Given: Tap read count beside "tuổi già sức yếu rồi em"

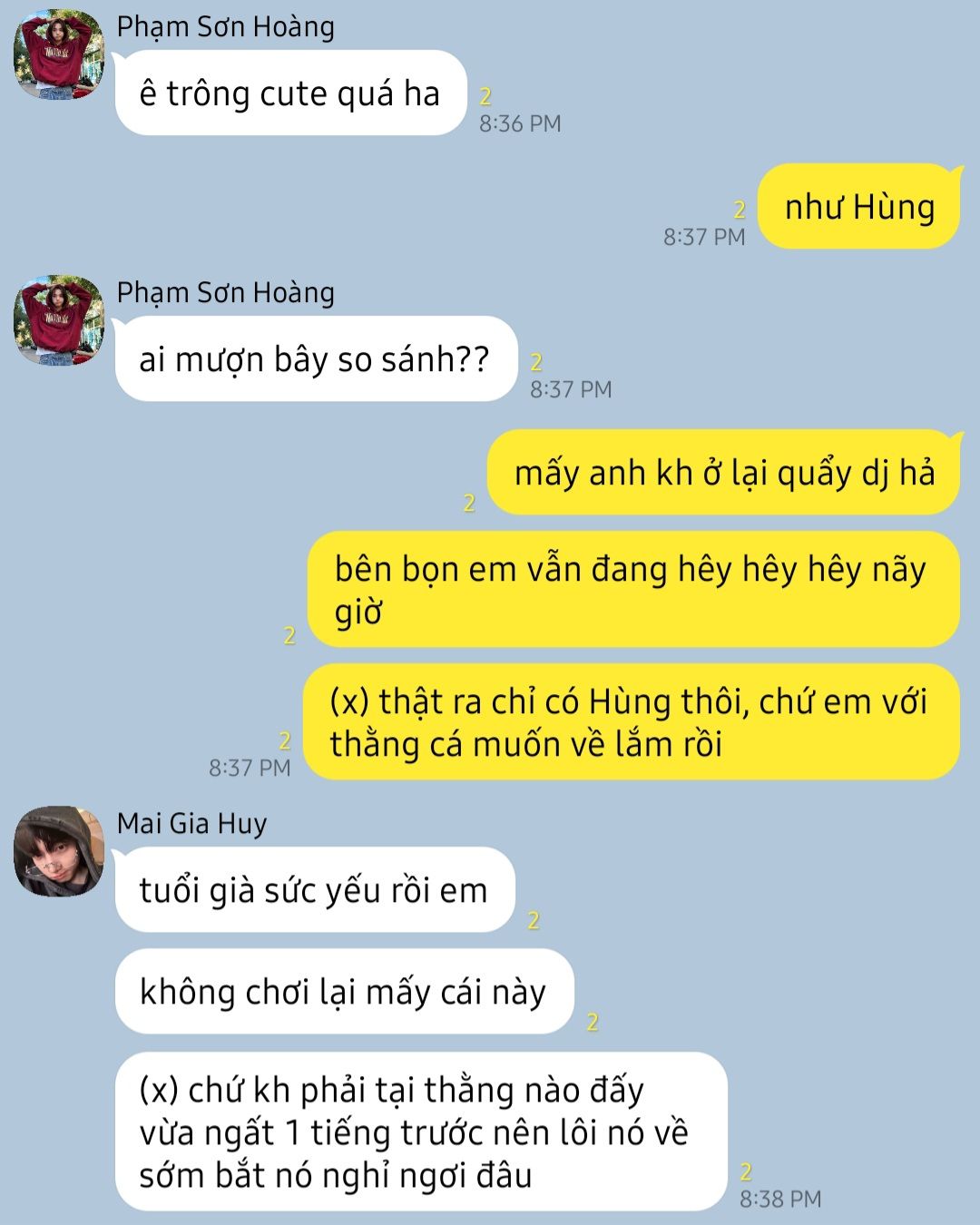Looking at the screenshot, I should tap(534, 920).
